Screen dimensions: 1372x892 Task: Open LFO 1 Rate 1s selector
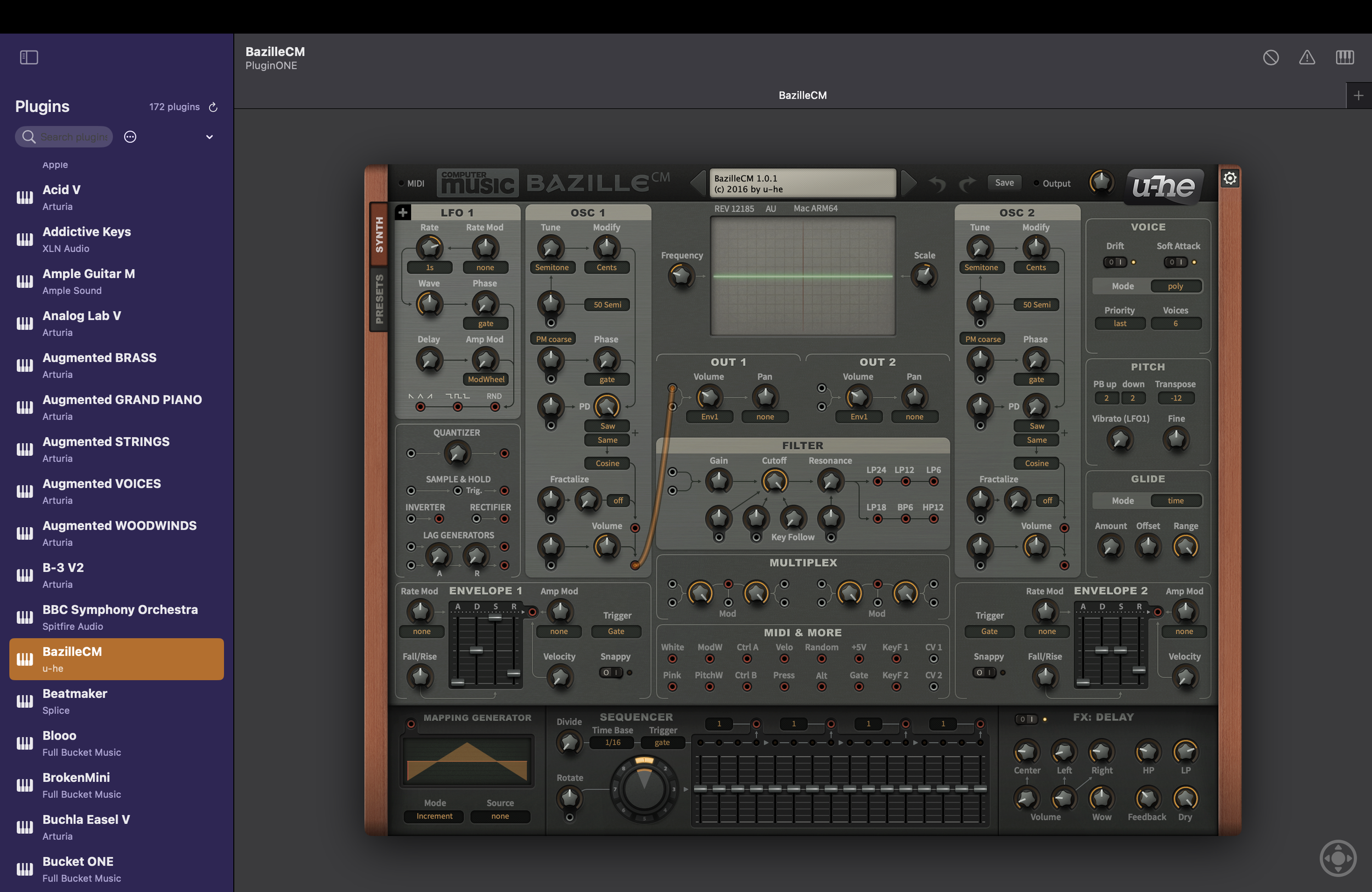click(430, 267)
